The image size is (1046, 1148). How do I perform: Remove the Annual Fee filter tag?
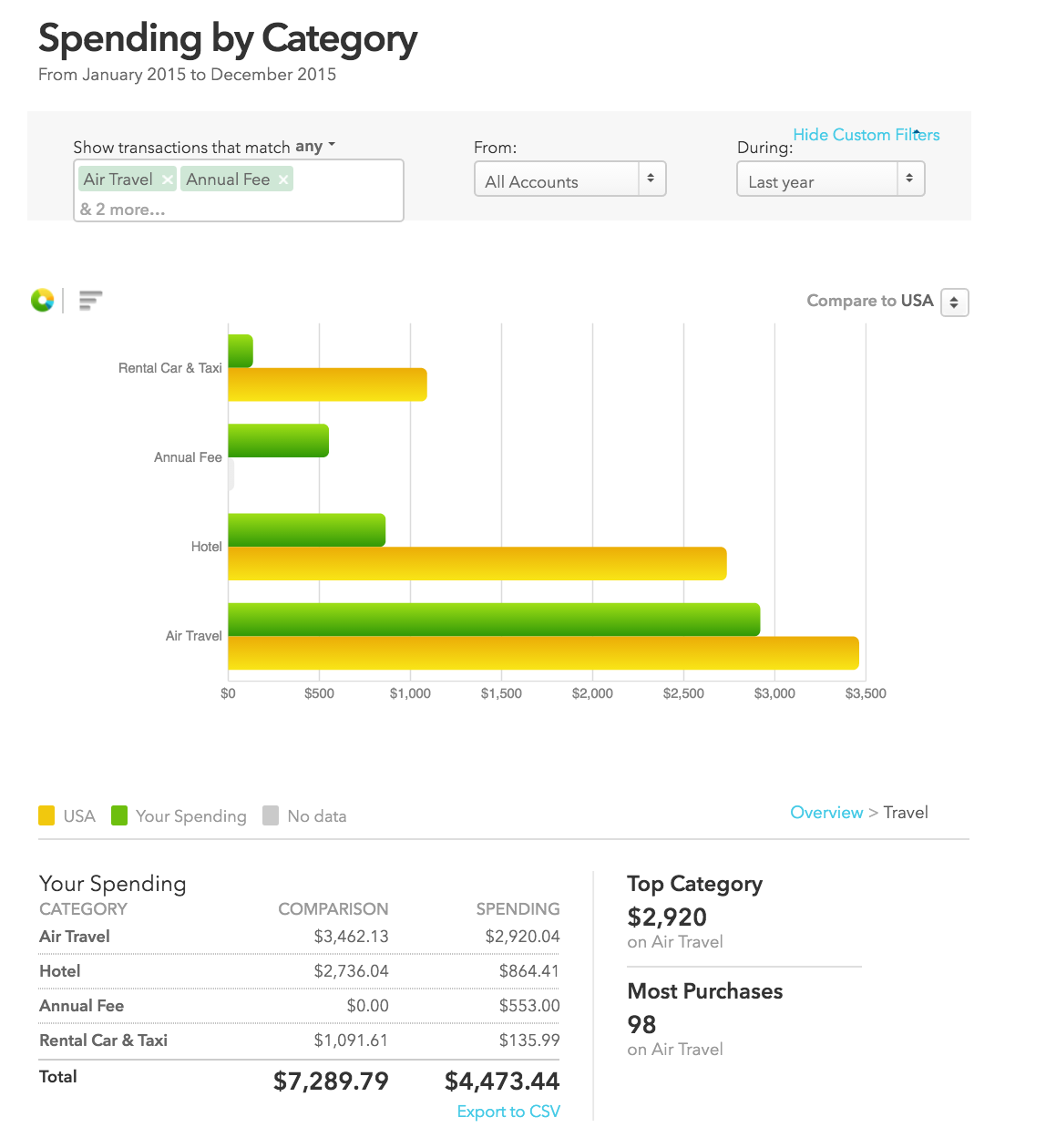(283, 180)
